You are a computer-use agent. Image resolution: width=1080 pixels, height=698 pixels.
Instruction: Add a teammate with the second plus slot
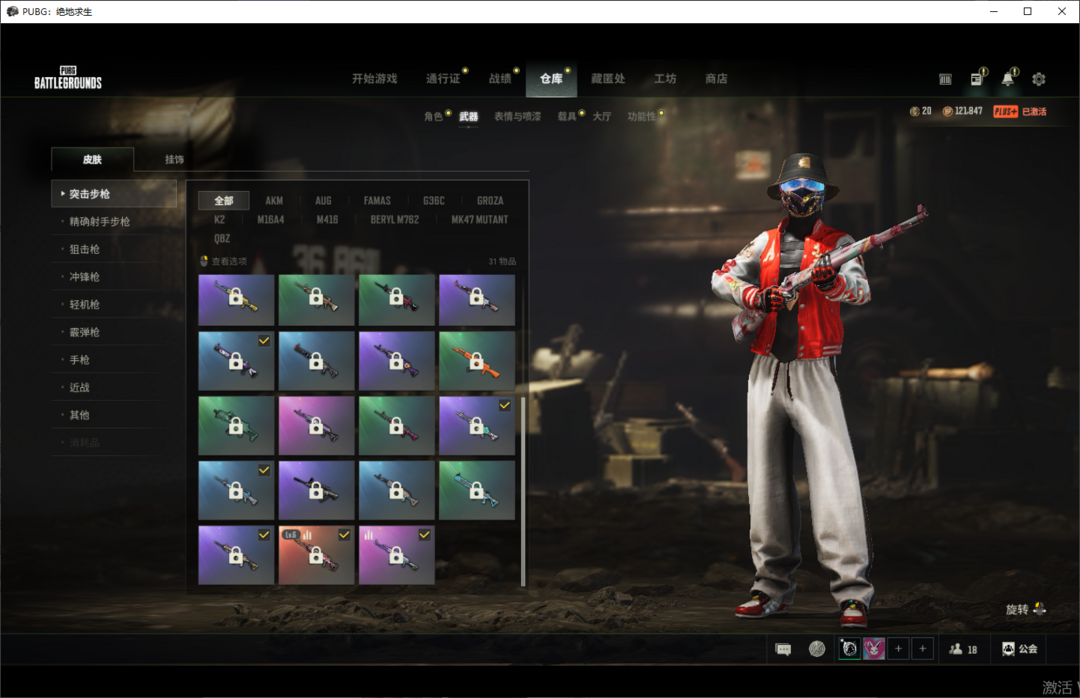pos(923,648)
